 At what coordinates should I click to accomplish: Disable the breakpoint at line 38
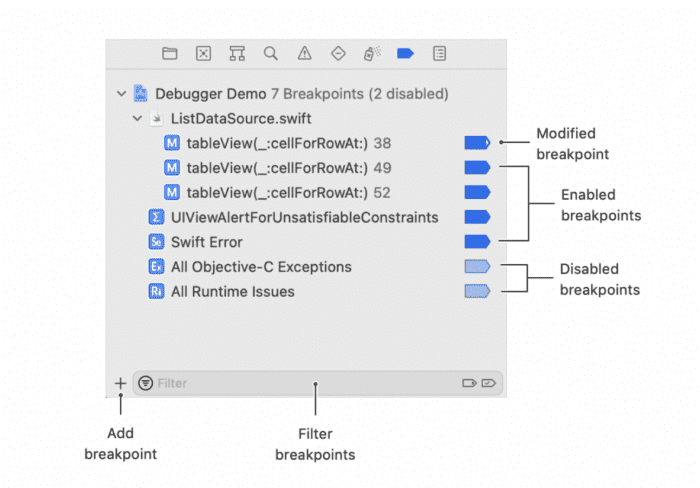pos(477,143)
